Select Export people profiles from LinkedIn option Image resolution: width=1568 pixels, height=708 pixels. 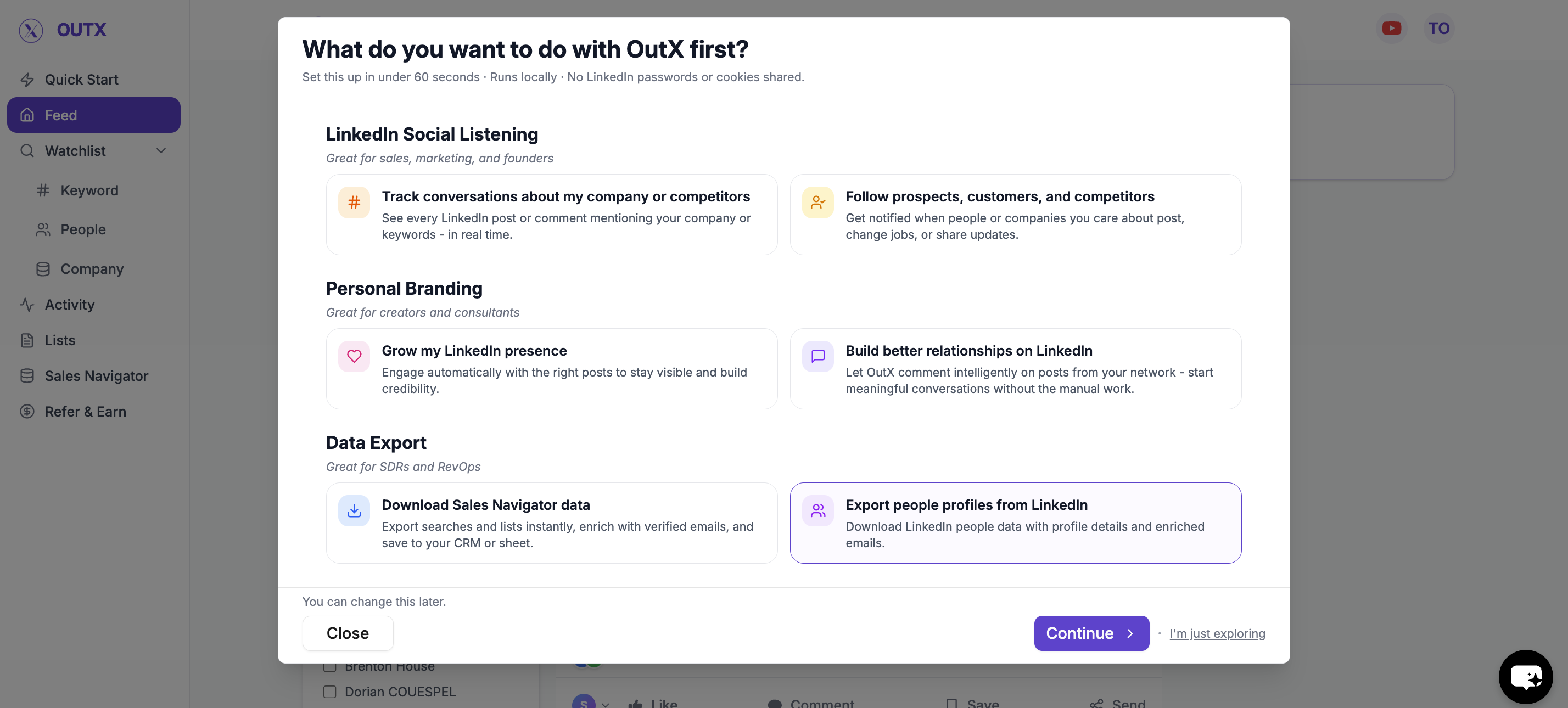click(x=1015, y=523)
